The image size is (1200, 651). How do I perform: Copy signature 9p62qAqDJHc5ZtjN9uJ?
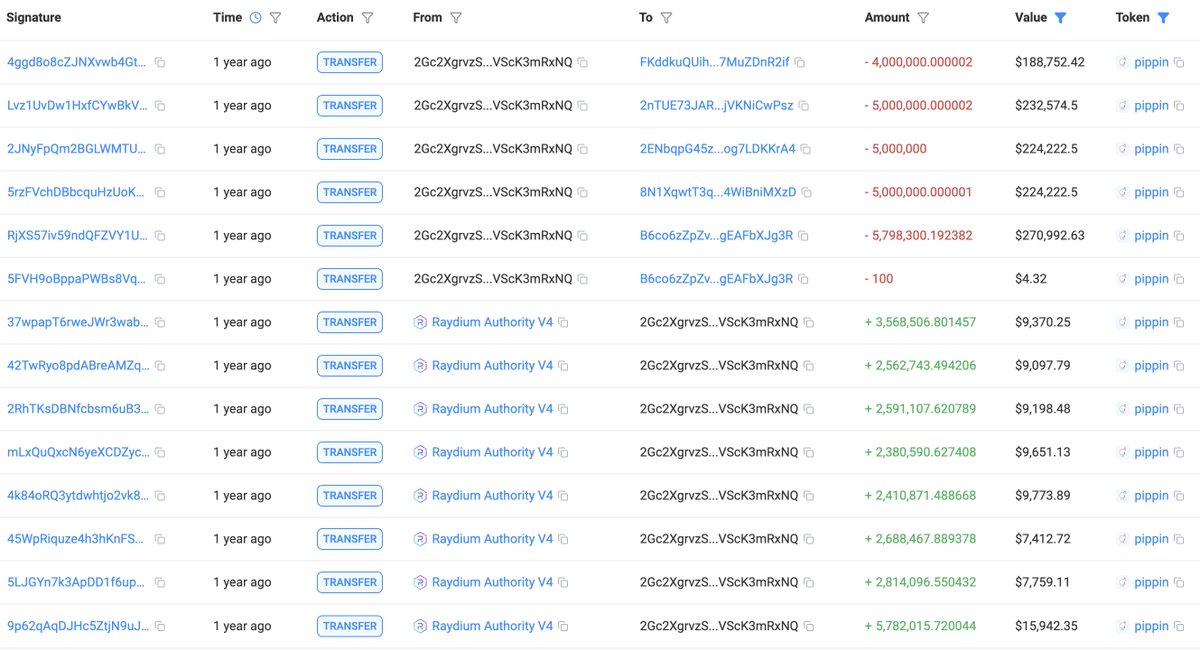pos(160,626)
